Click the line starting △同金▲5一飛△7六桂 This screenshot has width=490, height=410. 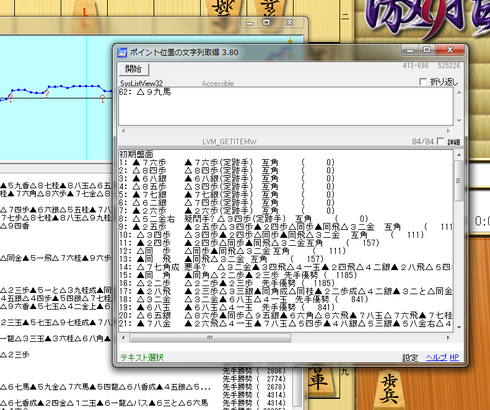(56, 258)
